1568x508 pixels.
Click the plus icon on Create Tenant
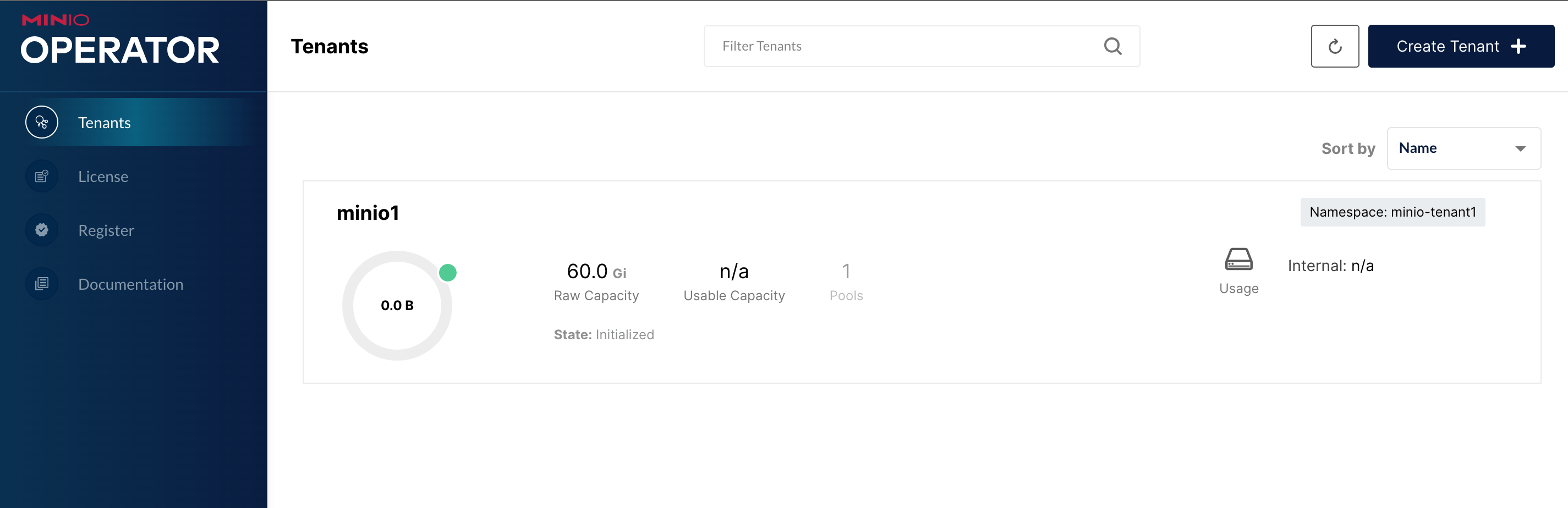click(1518, 46)
